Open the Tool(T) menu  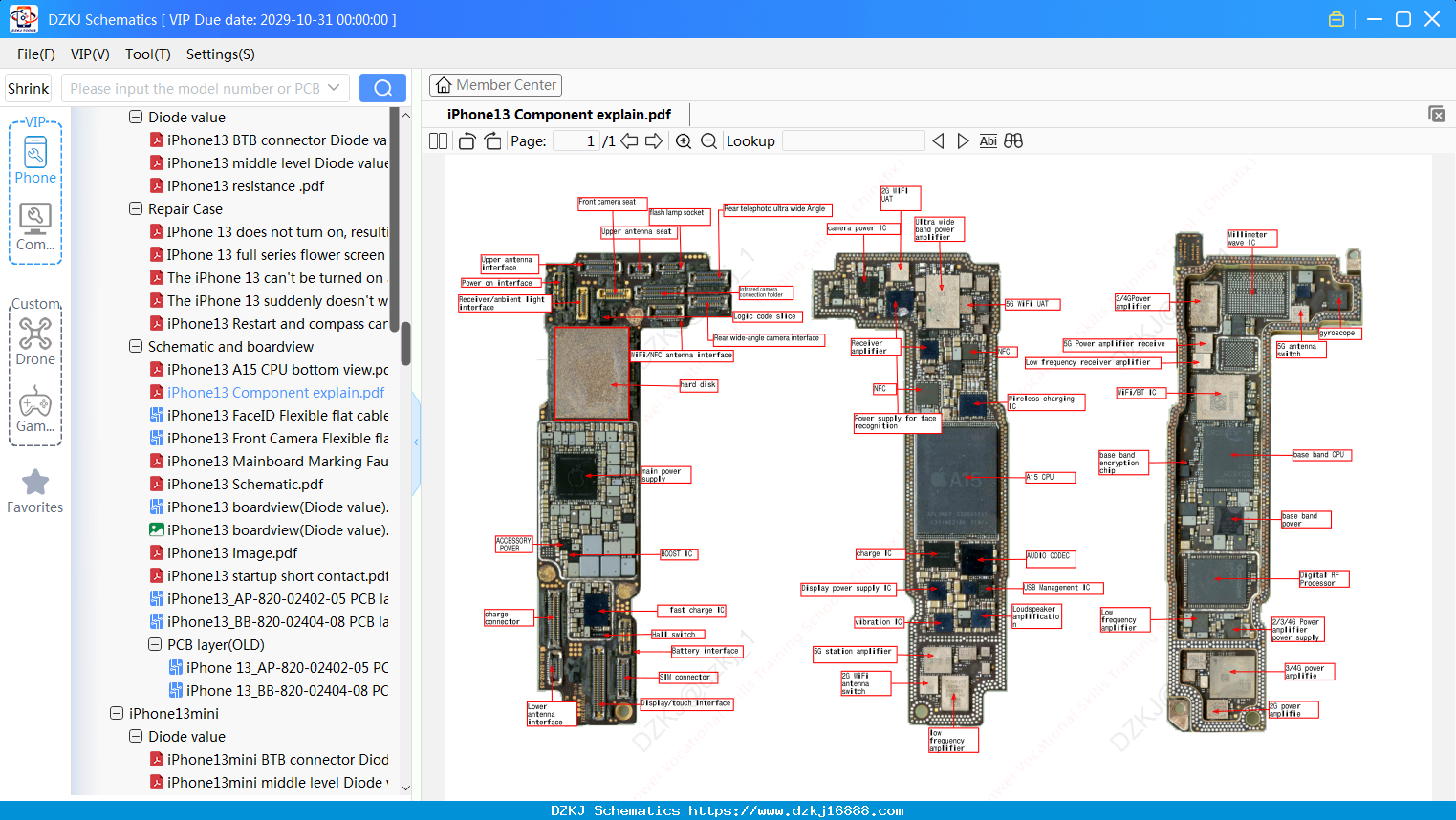coord(148,54)
